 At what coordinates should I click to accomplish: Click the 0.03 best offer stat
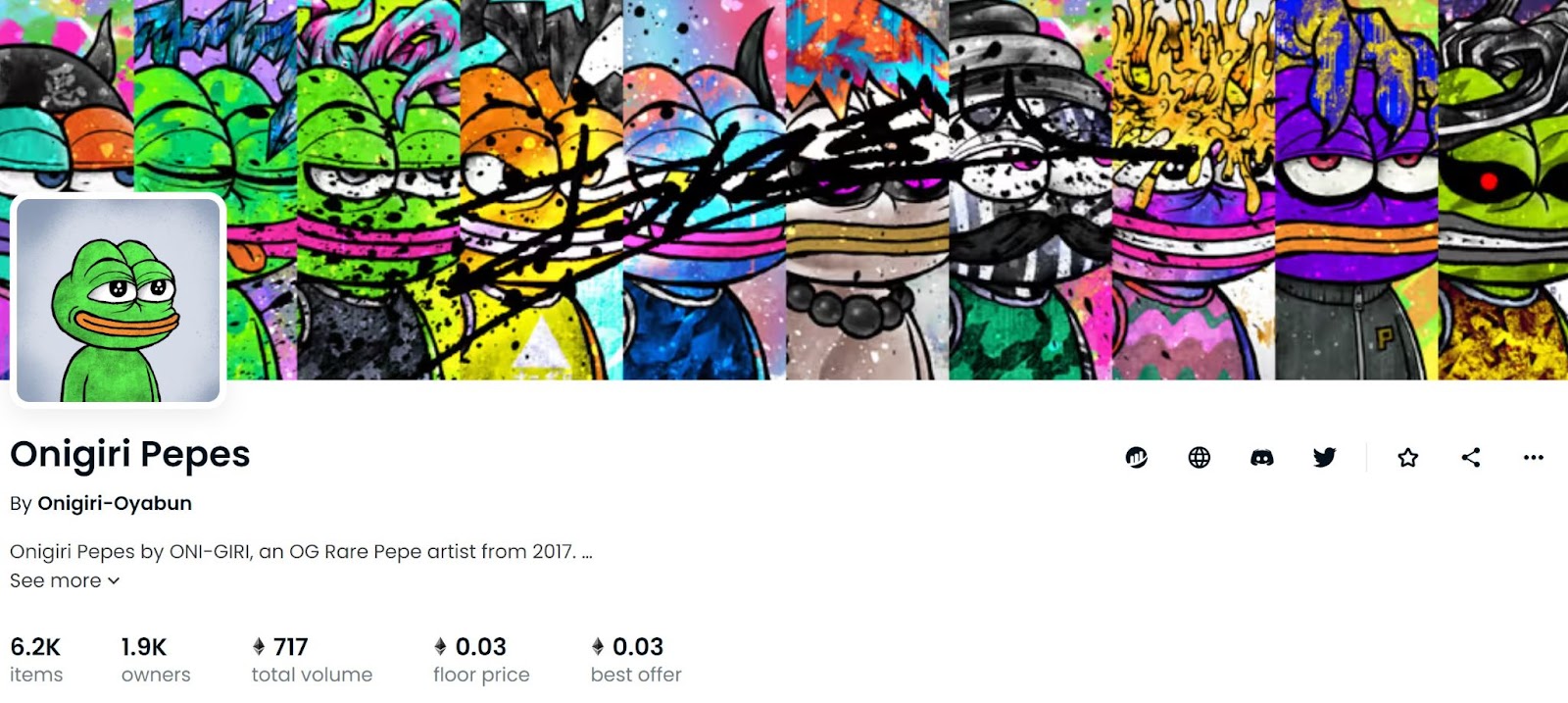636,660
